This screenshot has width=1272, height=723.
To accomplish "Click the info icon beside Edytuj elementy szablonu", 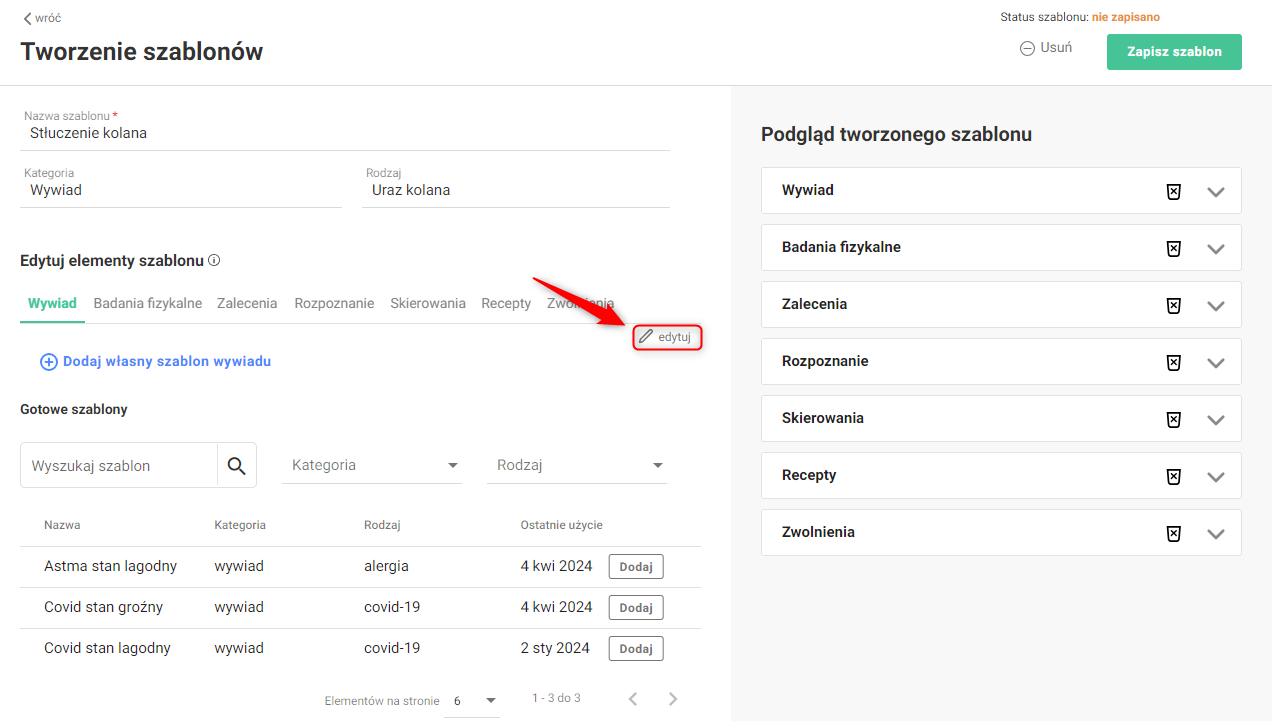I will tap(214, 261).
